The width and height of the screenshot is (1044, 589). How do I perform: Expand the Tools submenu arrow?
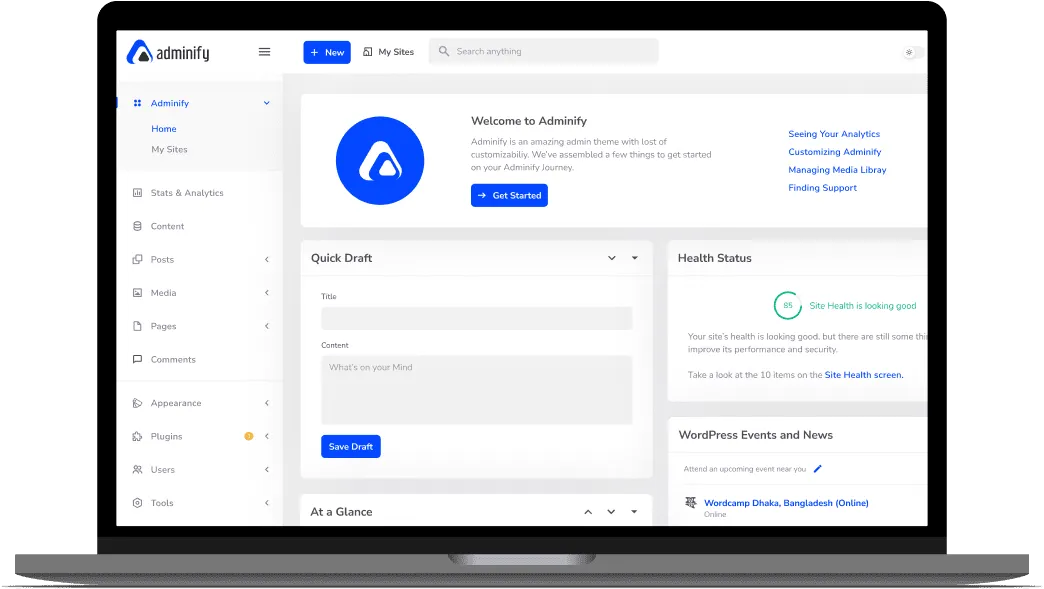coord(267,503)
